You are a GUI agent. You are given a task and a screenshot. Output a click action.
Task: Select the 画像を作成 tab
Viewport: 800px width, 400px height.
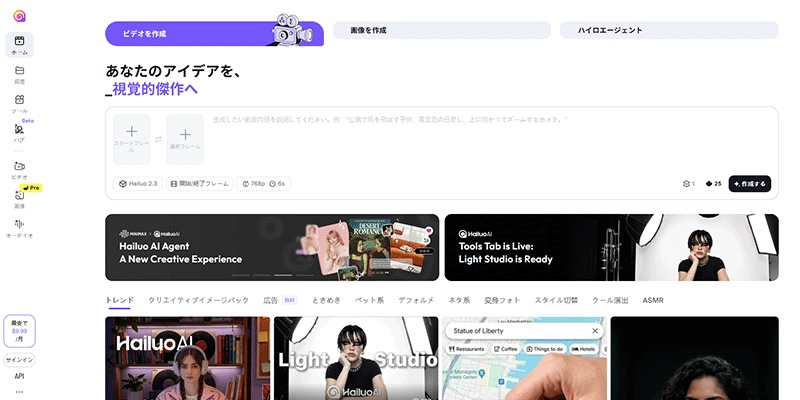pos(442,30)
